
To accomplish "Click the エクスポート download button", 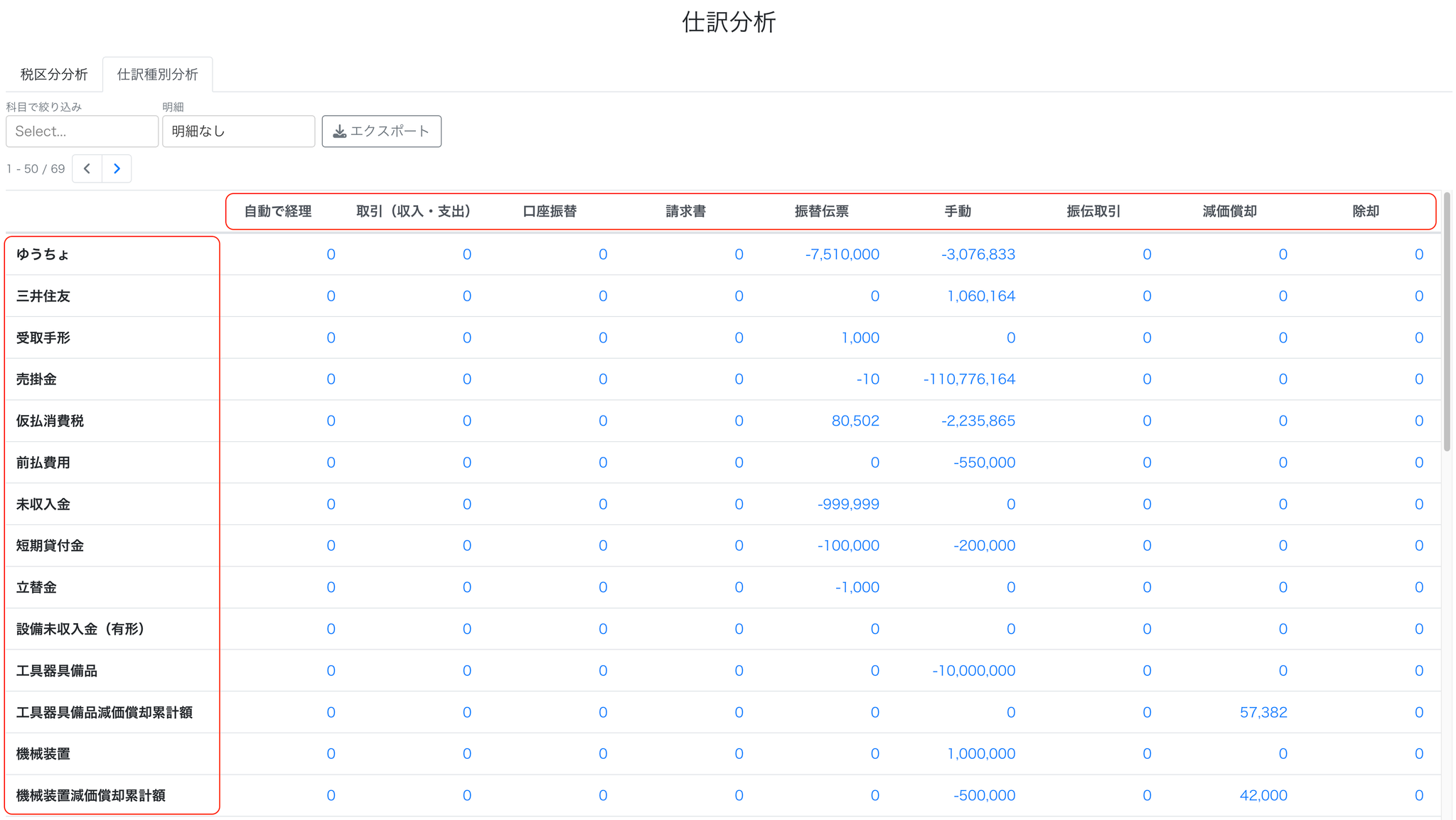I will 381,131.
